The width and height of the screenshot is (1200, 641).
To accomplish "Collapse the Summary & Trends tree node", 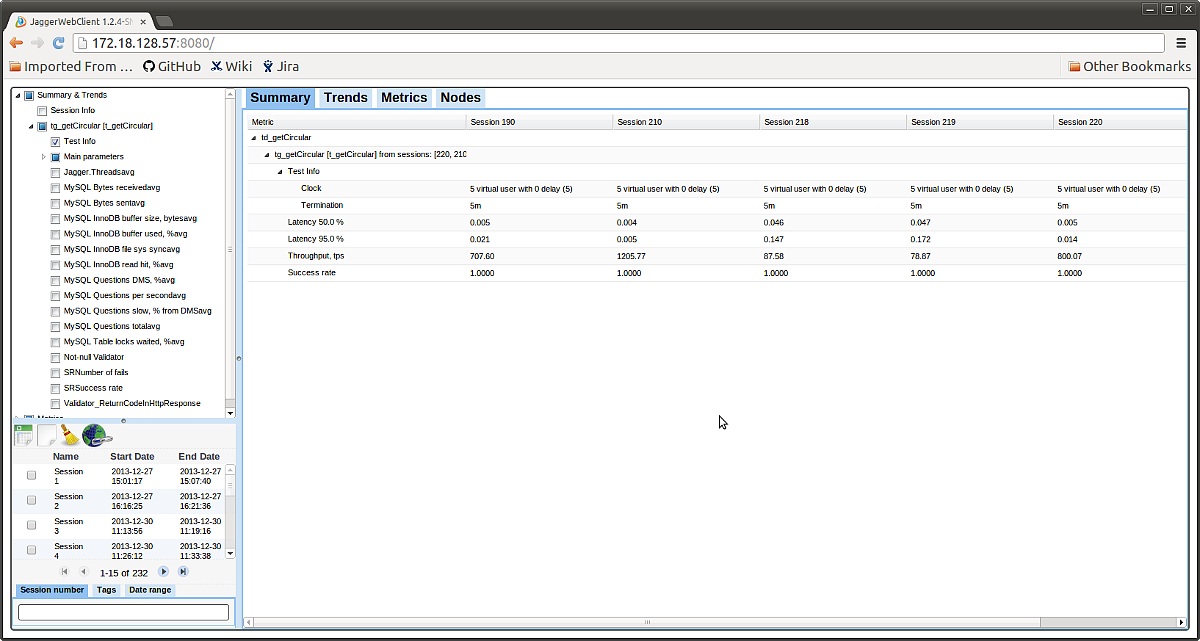I will (x=17, y=95).
